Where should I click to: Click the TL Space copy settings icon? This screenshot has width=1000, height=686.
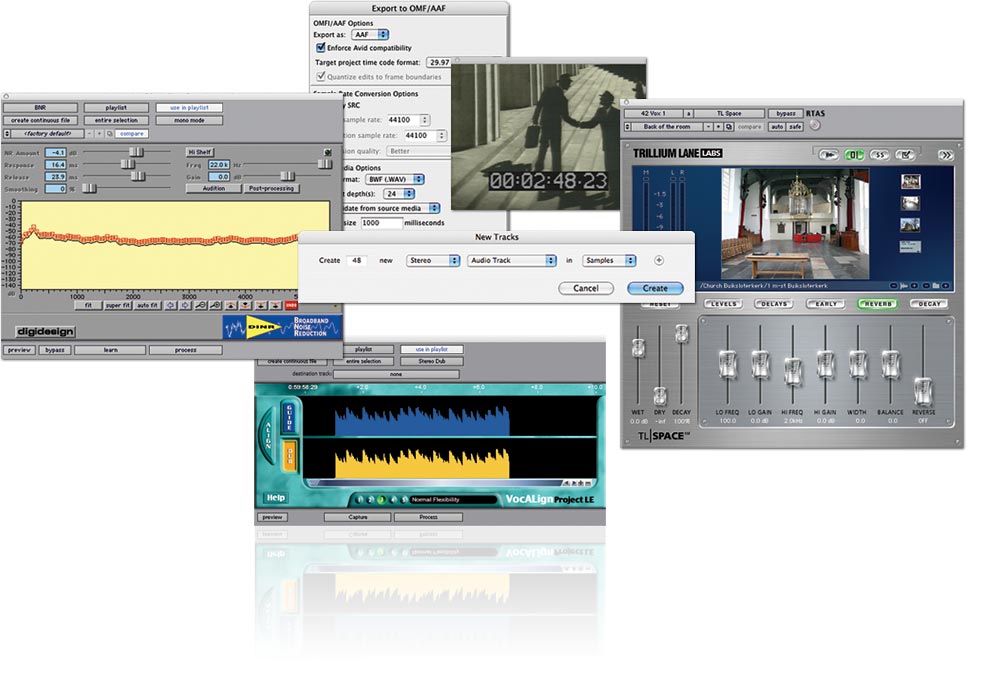(729, 127)
